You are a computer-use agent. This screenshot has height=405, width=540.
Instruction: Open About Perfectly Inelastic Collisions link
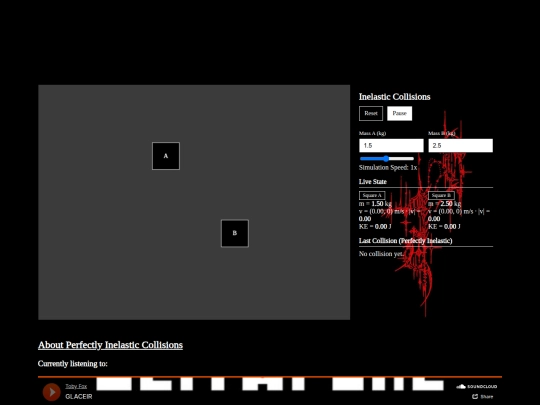[x=110, y=345]
